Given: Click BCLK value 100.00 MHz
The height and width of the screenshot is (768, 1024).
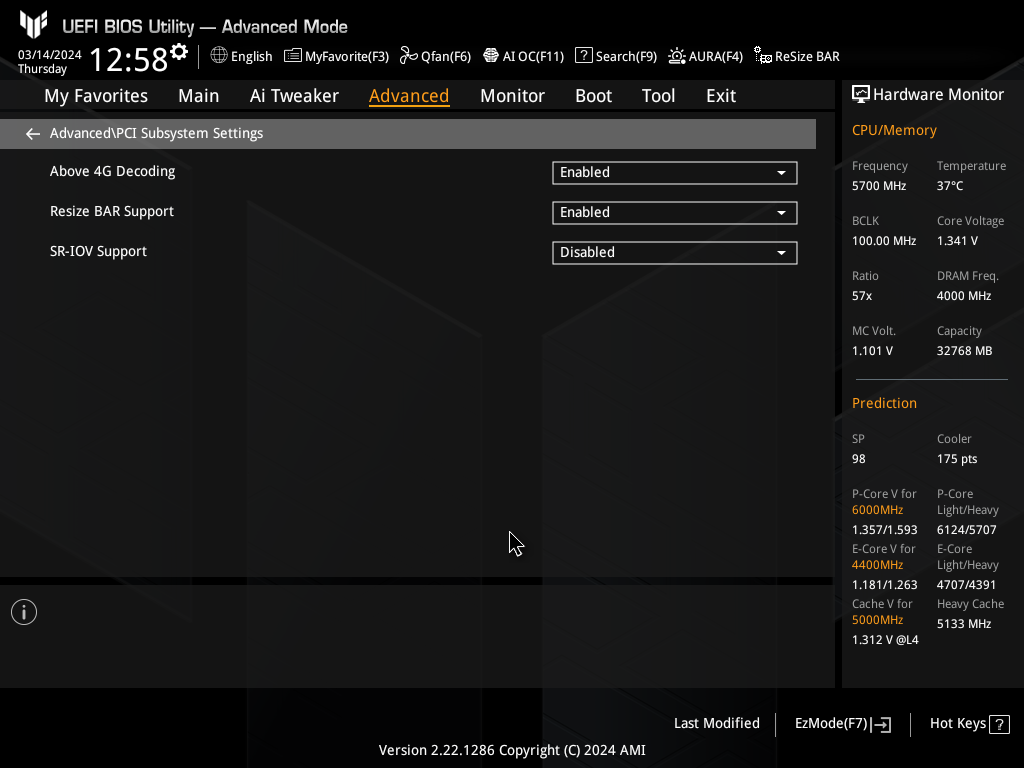Looking at the screenshot, I should coord(884,241).
